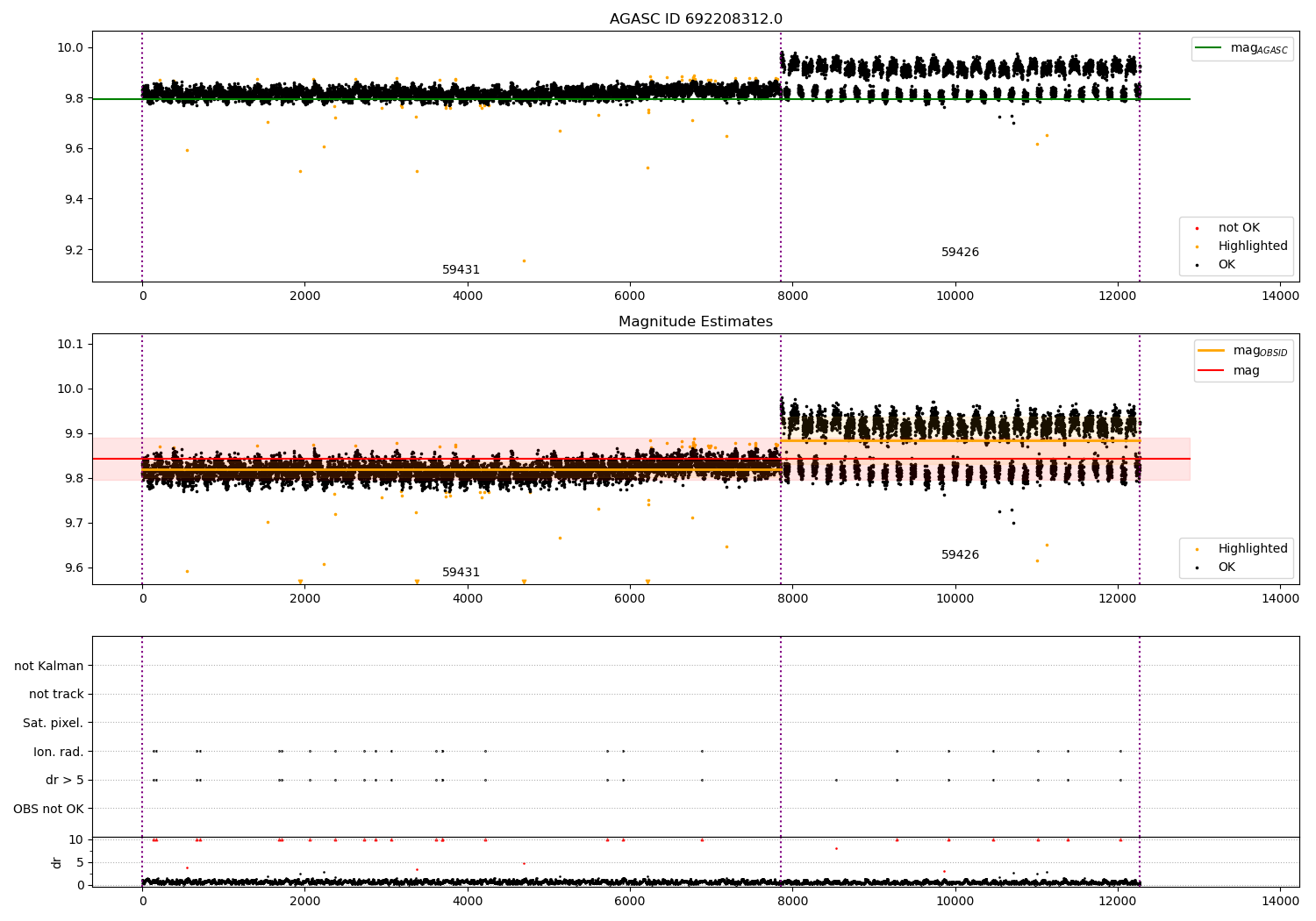Click the "59431" observation label in the top plot

click(461, 270)
